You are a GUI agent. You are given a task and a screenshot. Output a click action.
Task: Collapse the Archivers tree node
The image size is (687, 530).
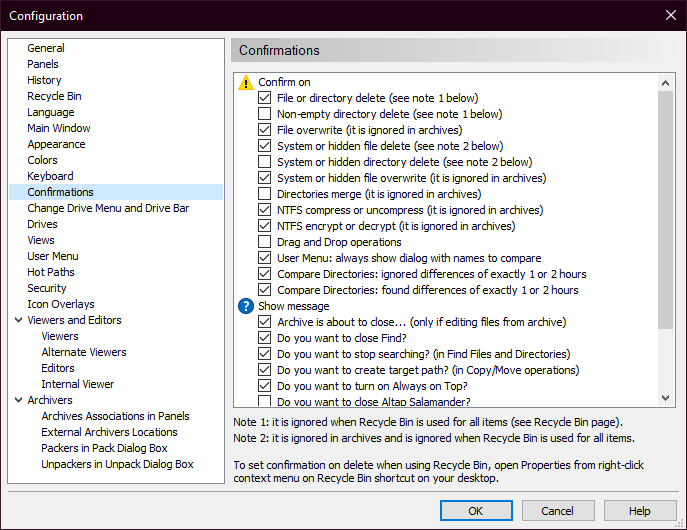(x=19, y=400)
